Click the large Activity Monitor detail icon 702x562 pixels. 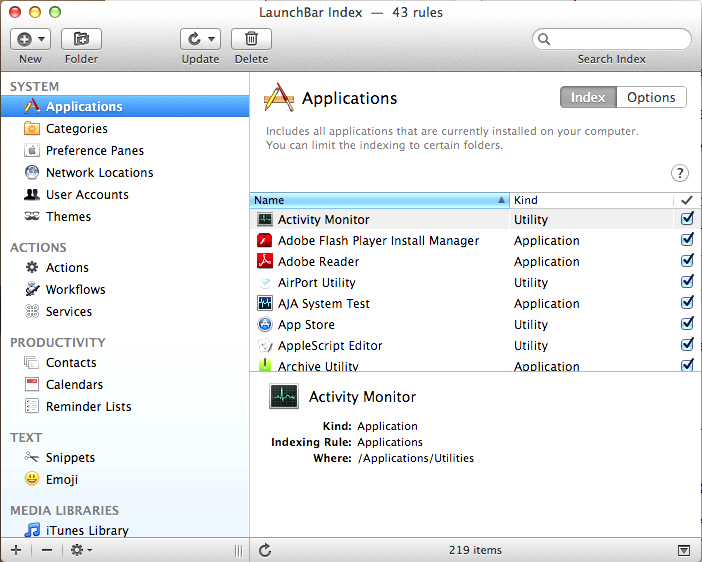(x=284, y=396)
